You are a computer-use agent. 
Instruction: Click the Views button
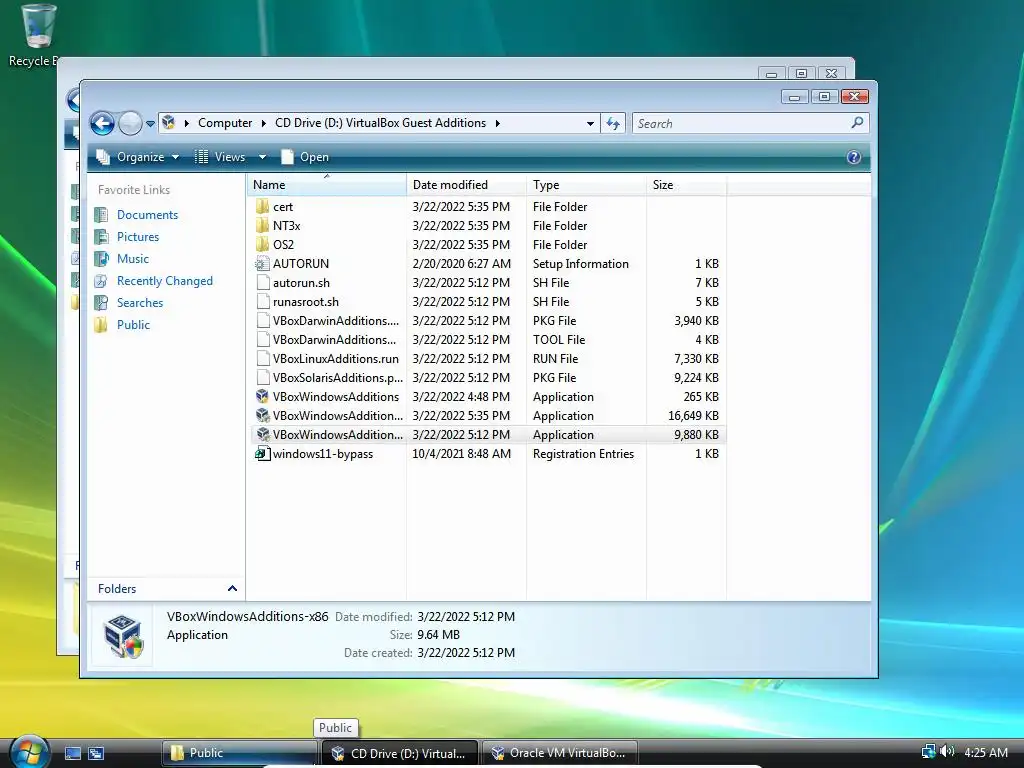click(221, 157)
